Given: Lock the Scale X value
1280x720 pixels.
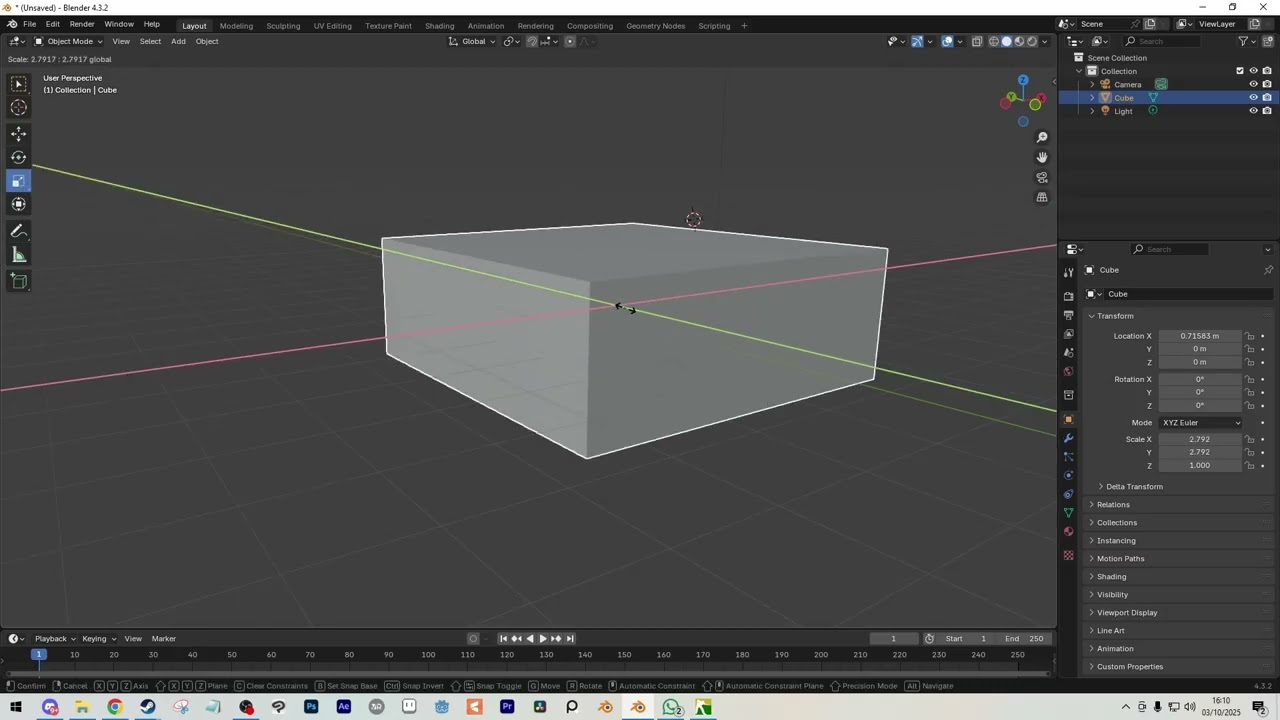Looking at the screenshot, I should pos(1250,439).
